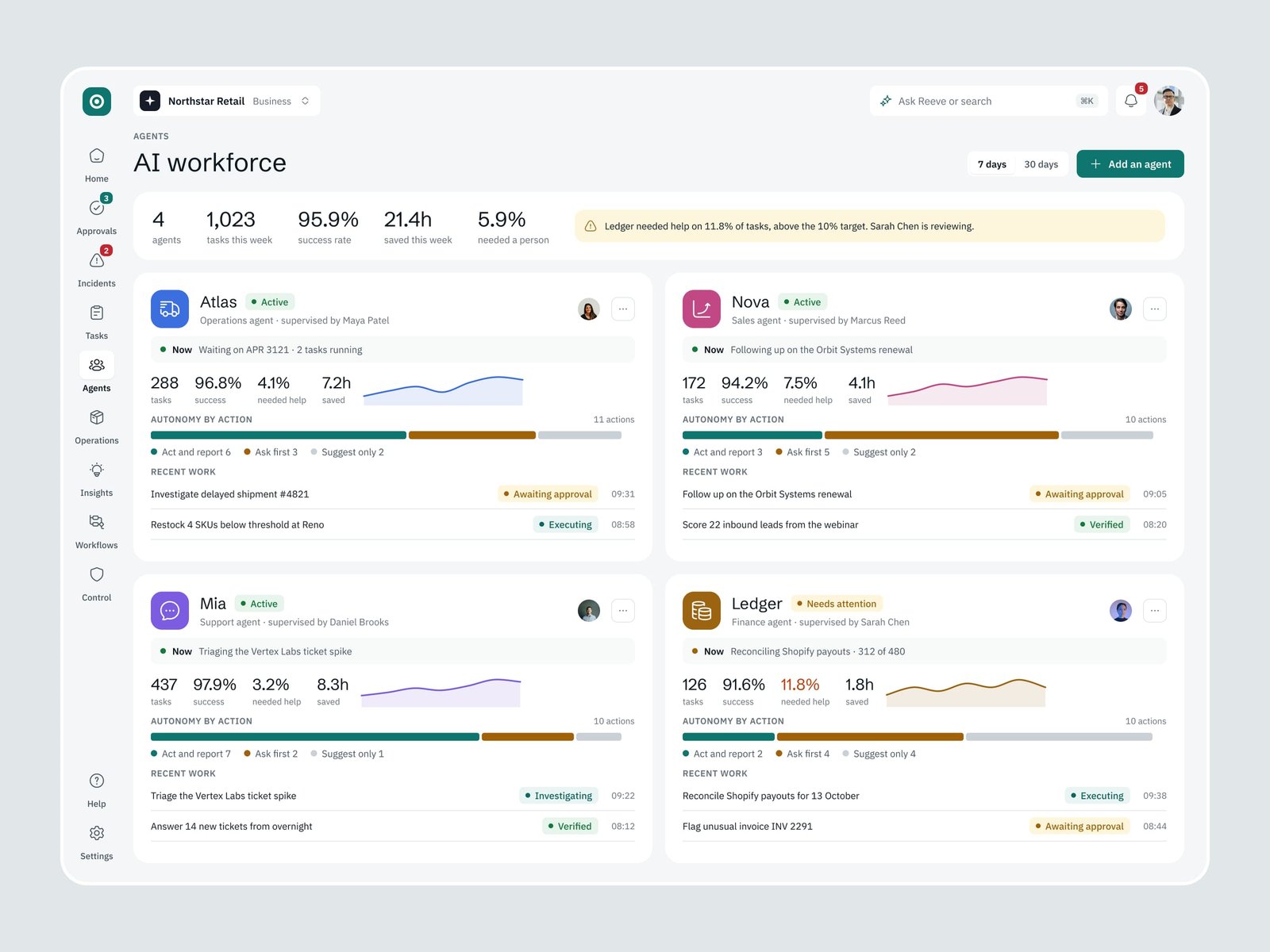Open Triage the Vertex Labs ticket spike task
This screenshot has width=1270, height=952.
click(x=393, y=796)
